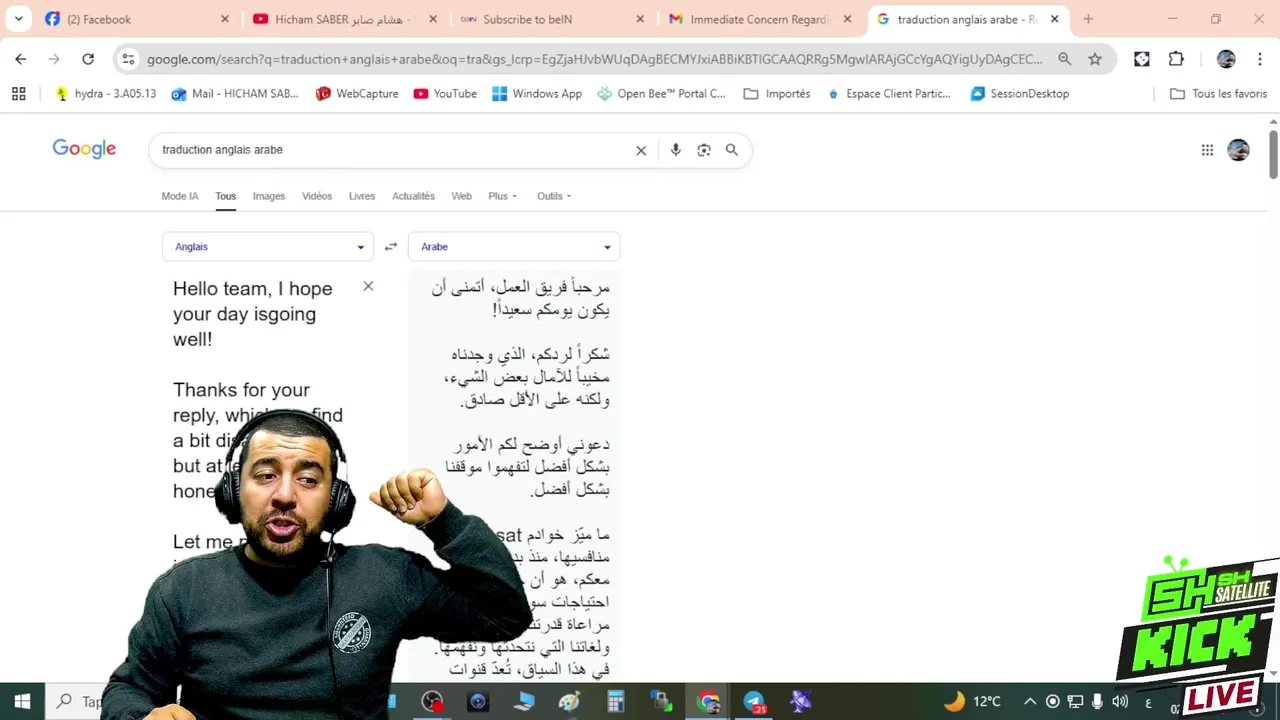
Task: Search by image with Lens icon
Action: coord(704,150)
